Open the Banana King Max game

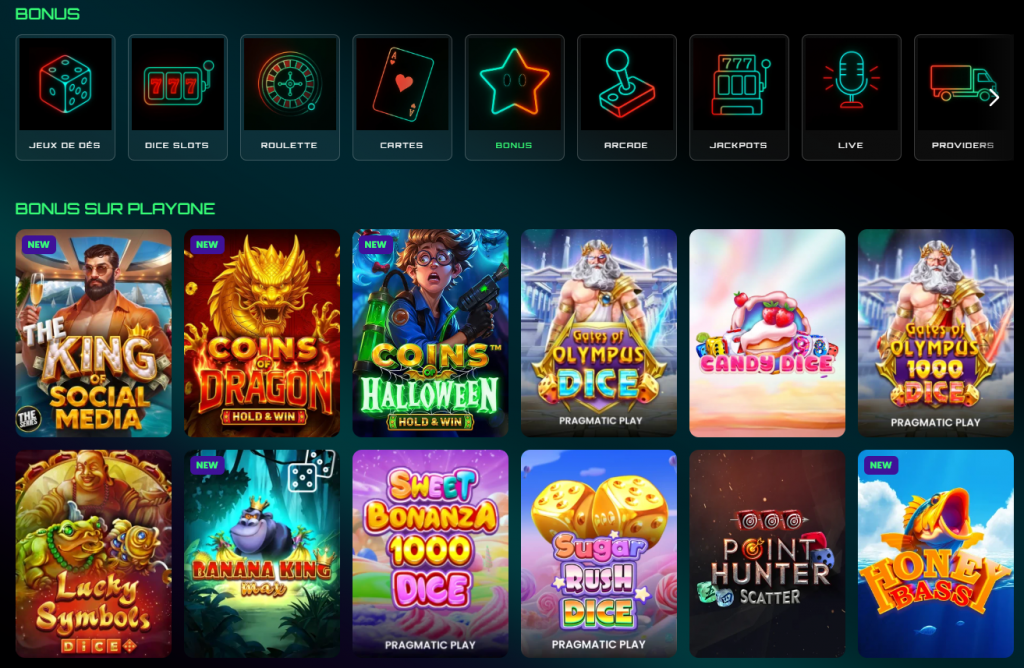[x=262, y=553]
